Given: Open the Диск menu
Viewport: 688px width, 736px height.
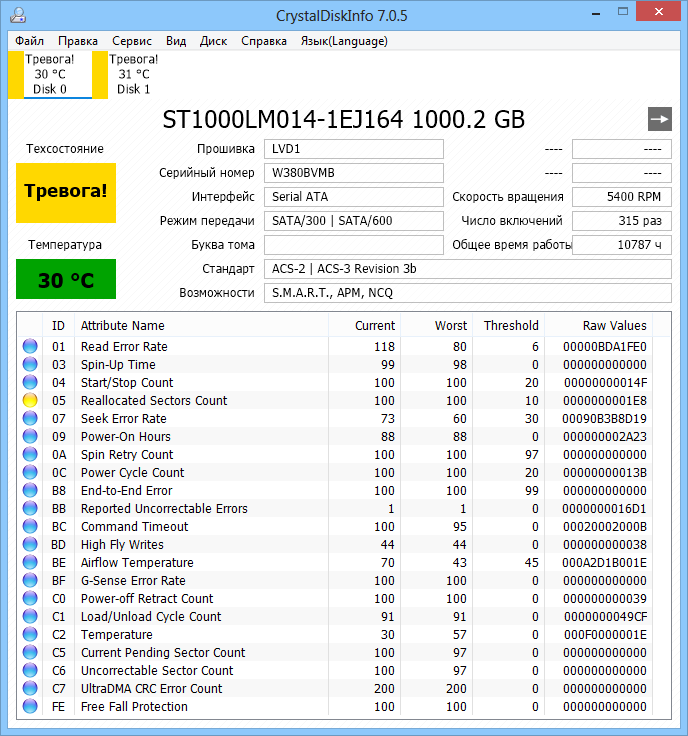Looking at the screenshot, I should coord(214,41).
